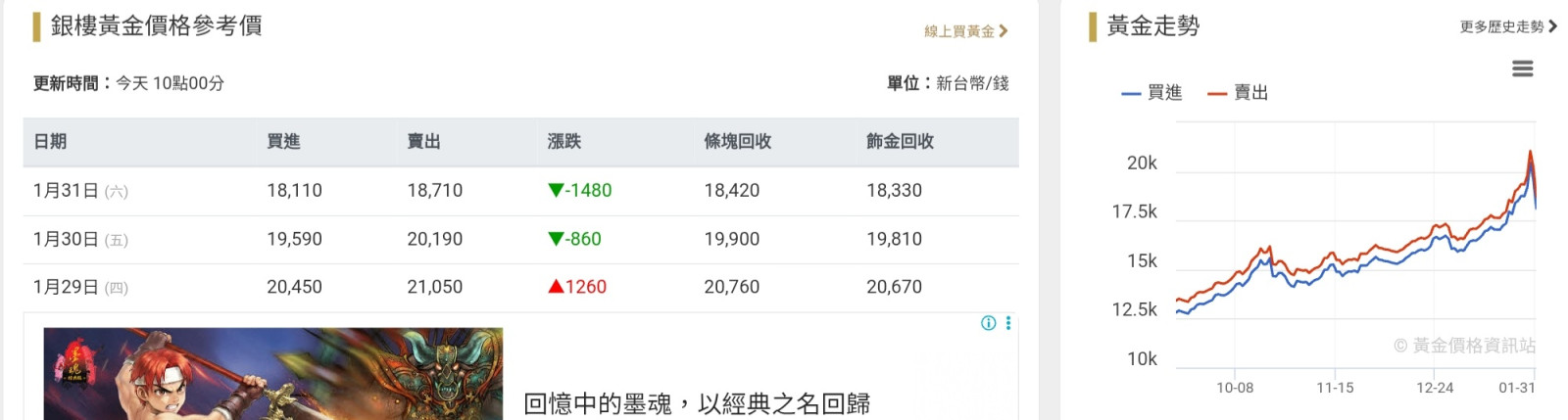Click the red up arrow for 1月29日

point(556,287)
